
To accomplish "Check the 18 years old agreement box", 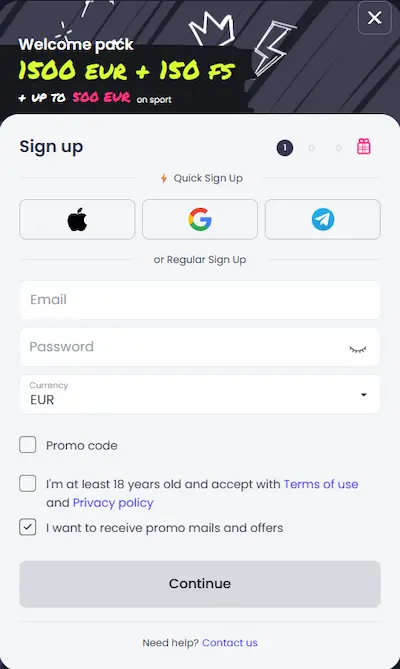I will coord(28,484).
